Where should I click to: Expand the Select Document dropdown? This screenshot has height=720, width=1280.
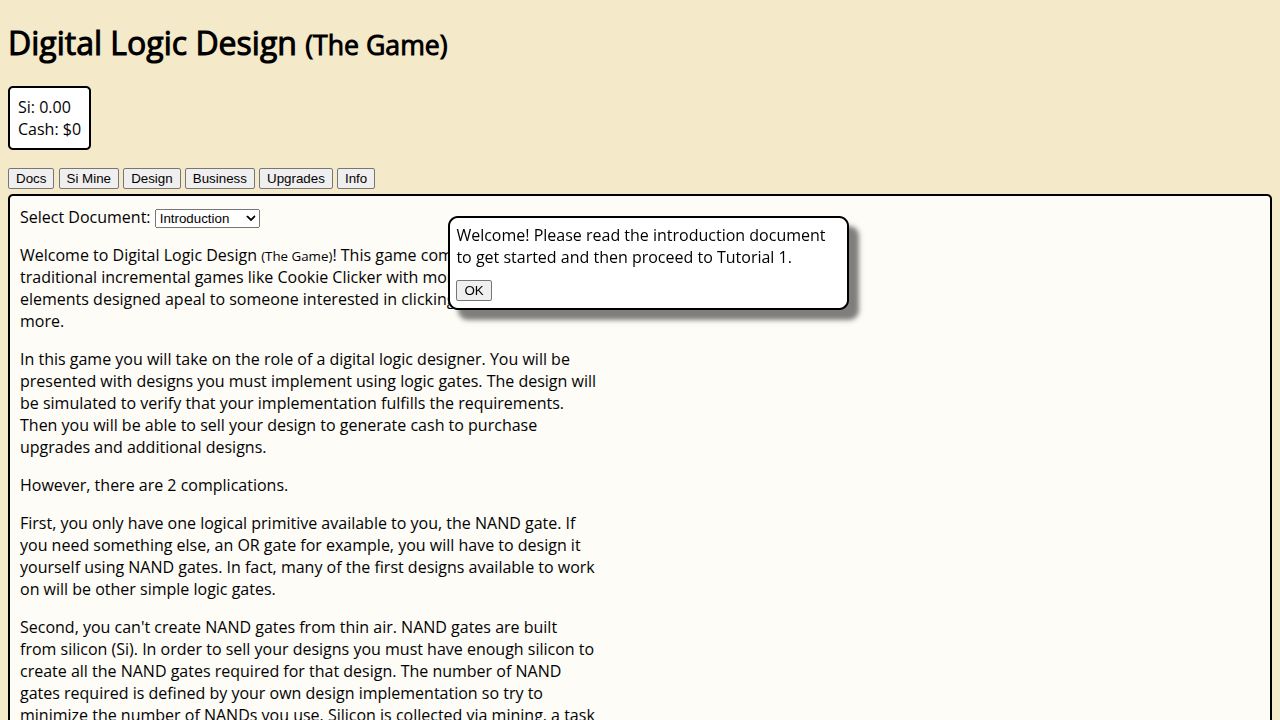pyautogui.click(x=207, y=218)
